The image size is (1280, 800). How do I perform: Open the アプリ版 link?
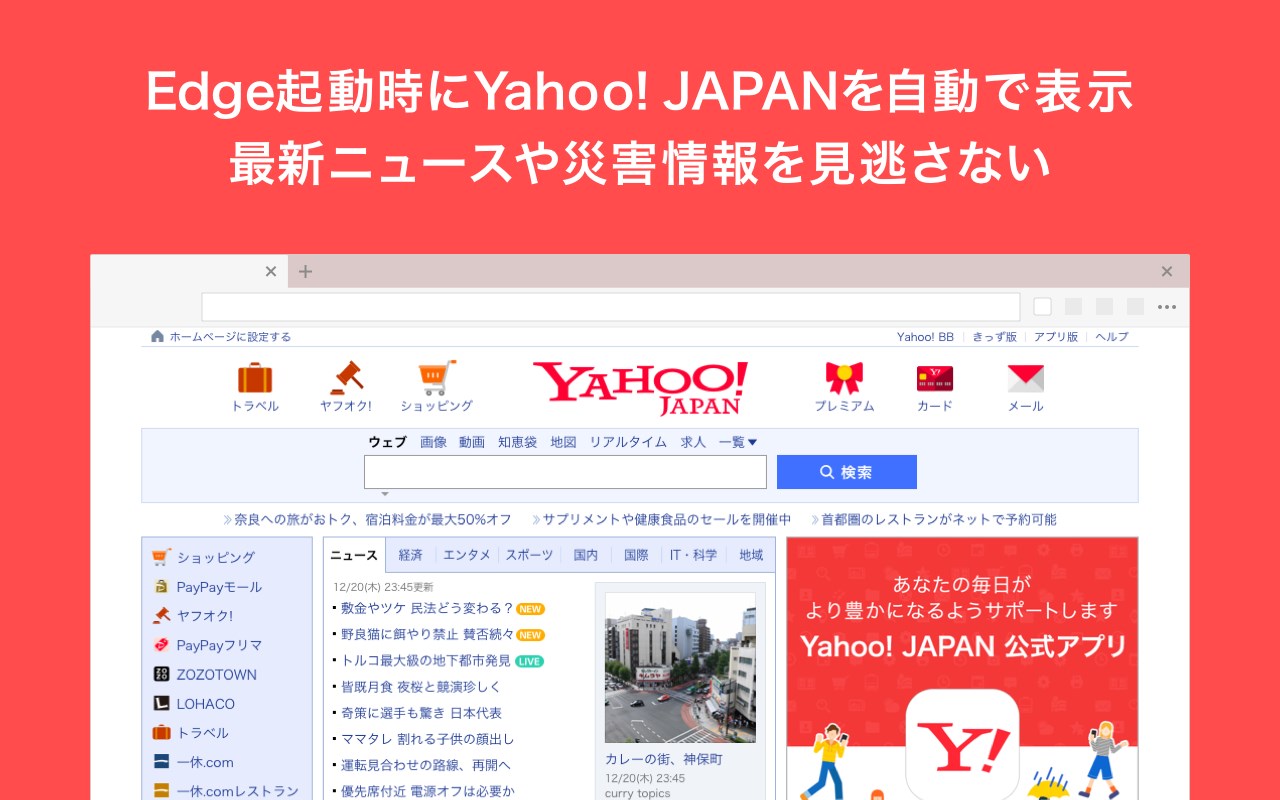1056,337
